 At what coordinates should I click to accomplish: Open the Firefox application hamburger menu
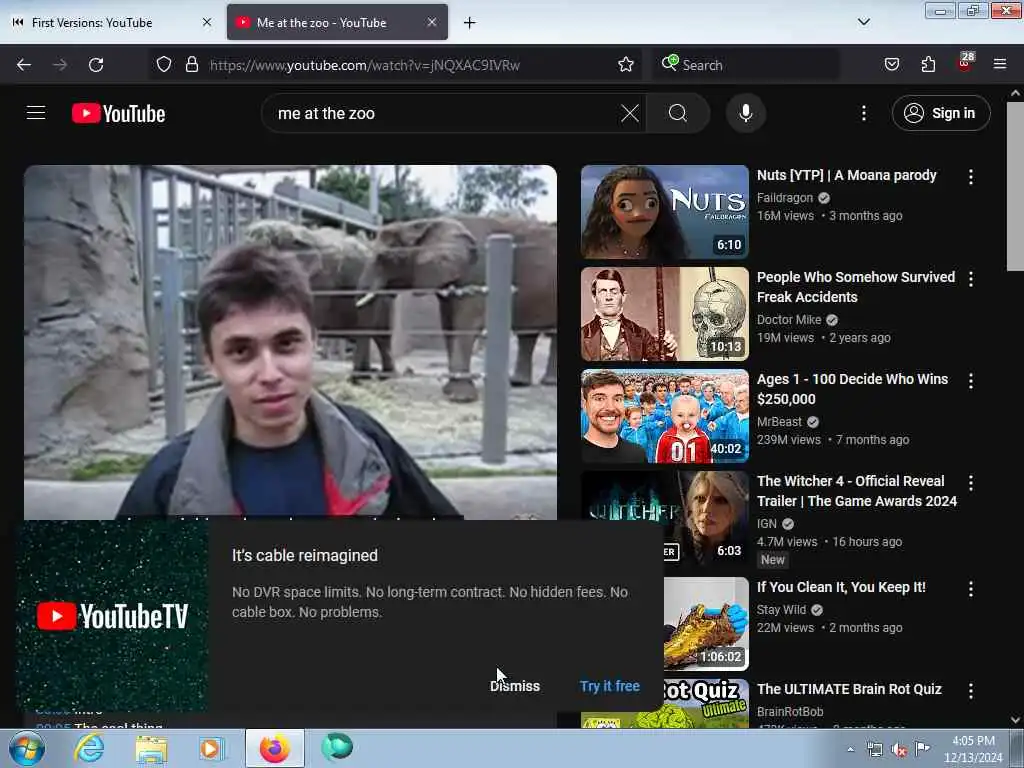(x=999, y=64)
